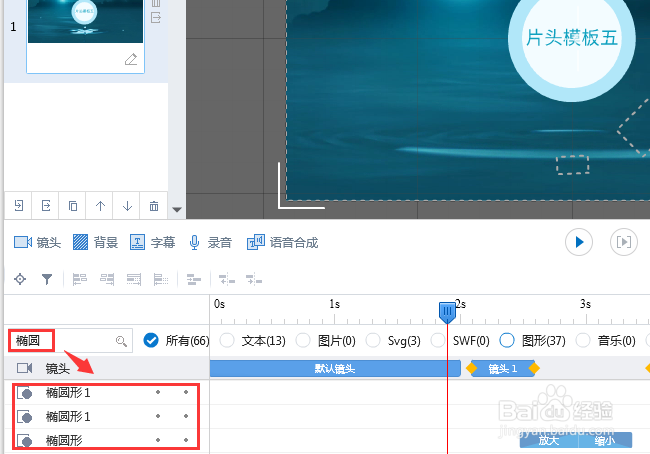Viewport: 650px width, 454px height.
Task: Select the 放大 animation block
Action: 549,440
